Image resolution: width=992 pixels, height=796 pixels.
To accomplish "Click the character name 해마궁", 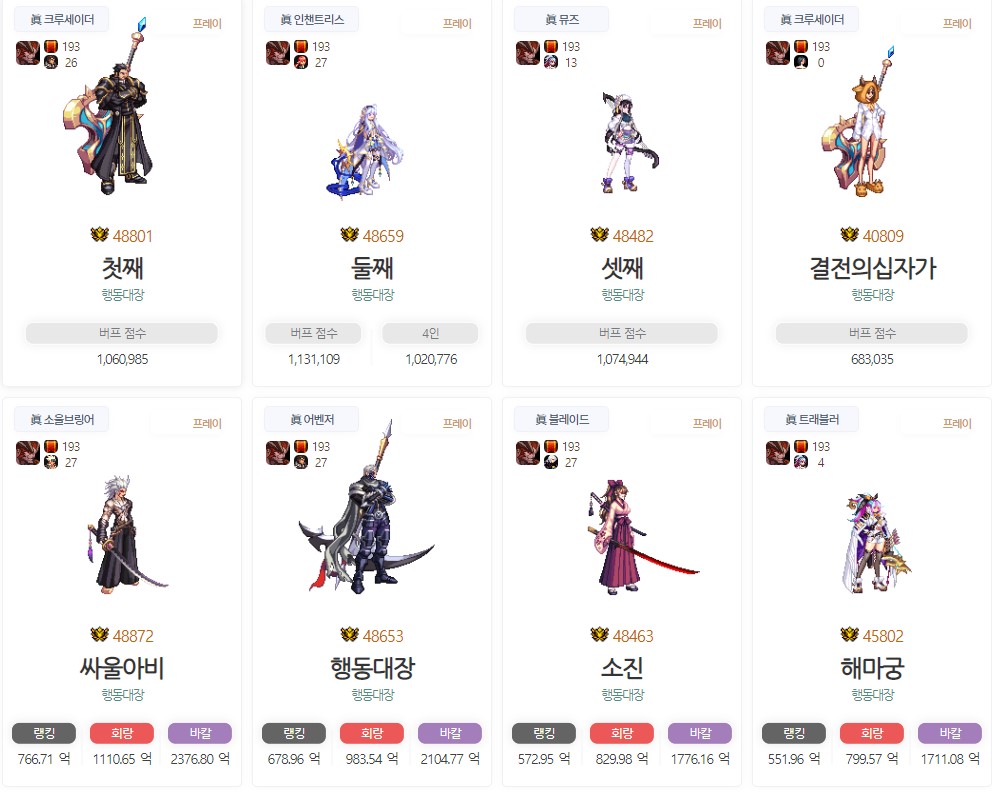I will (x=872, y=668).
